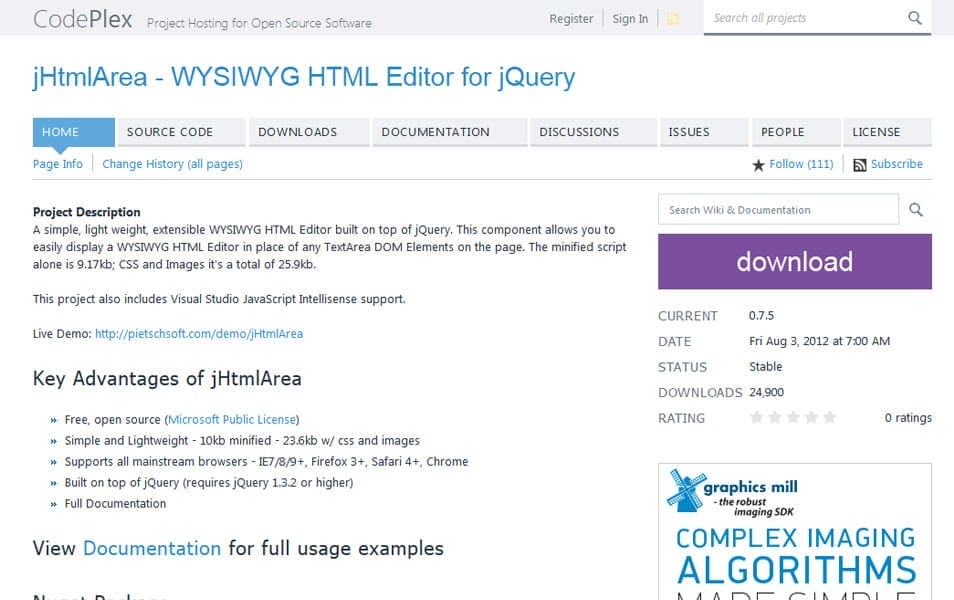954x600 pixels.
Task: Give the project a five-star rating
Action: pos(829,417)
